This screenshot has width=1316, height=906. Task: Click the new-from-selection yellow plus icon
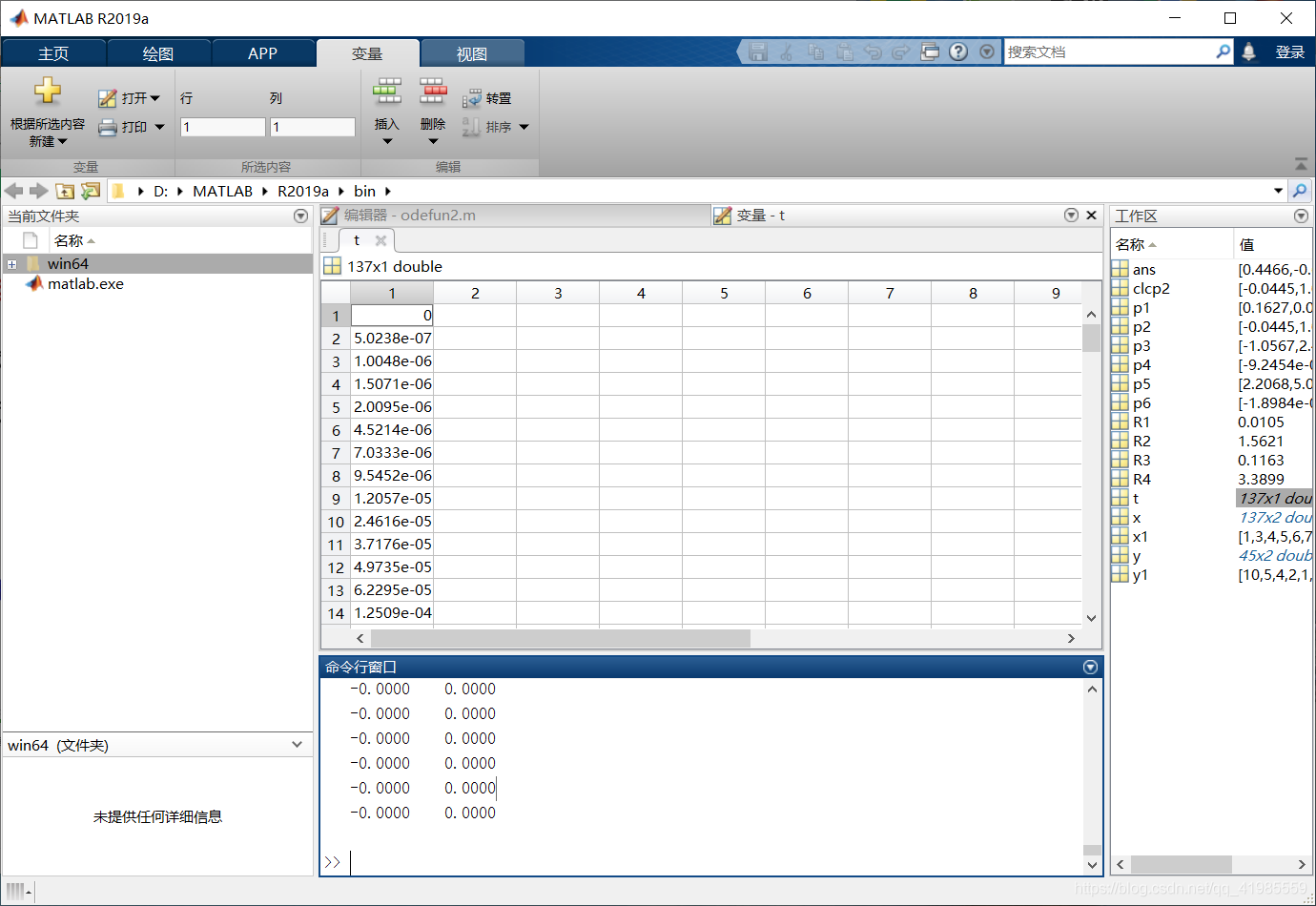click(x=48, y=92)
